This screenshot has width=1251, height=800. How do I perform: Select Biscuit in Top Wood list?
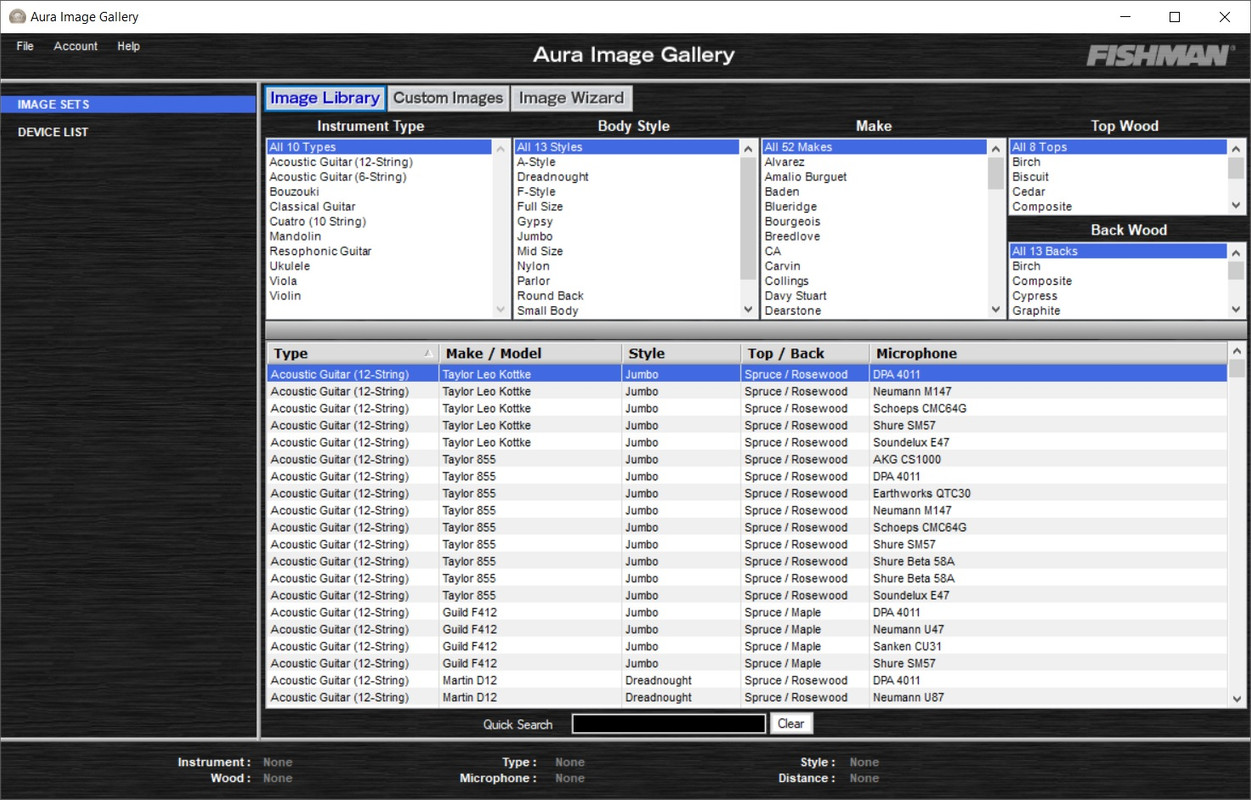pyautogui.click(x=1118, y=177)
